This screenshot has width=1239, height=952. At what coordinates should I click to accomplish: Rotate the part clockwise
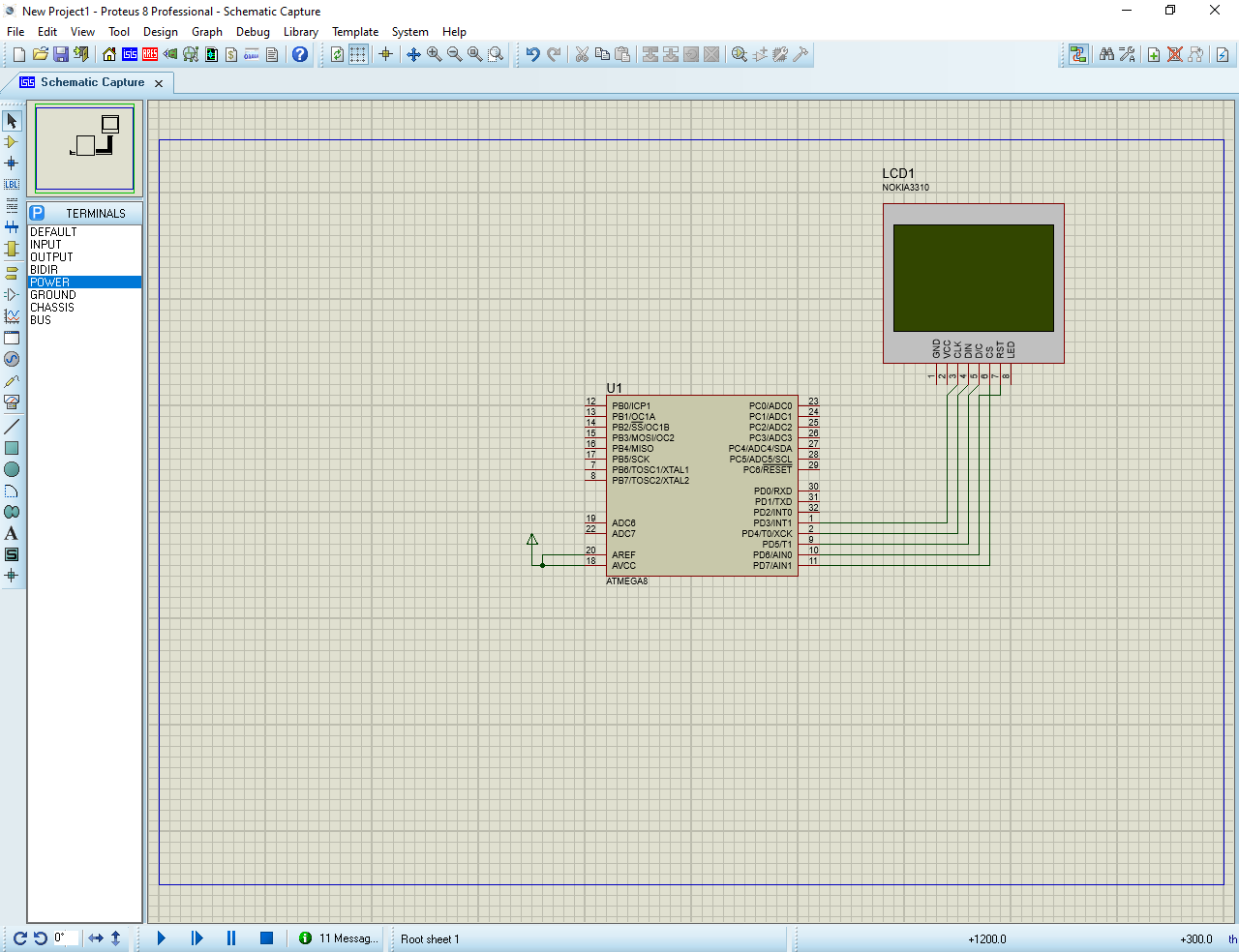(20, 938)
